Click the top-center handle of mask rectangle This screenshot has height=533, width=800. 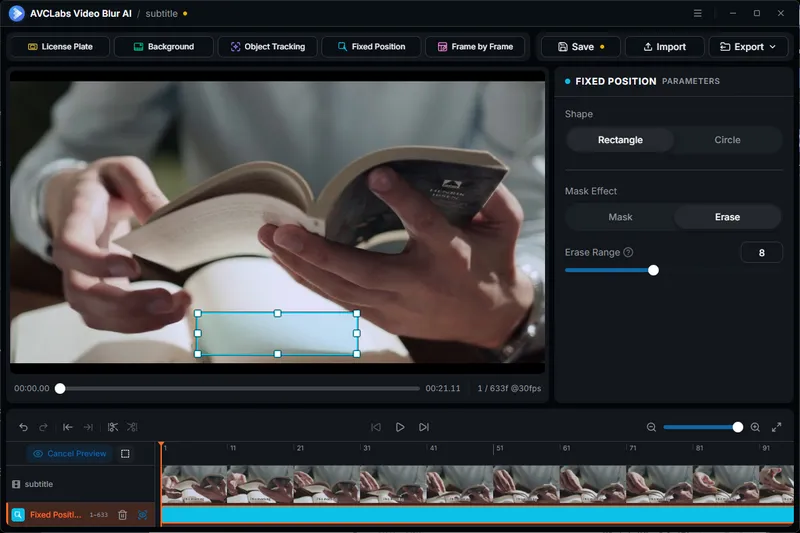tap(278, 313)
